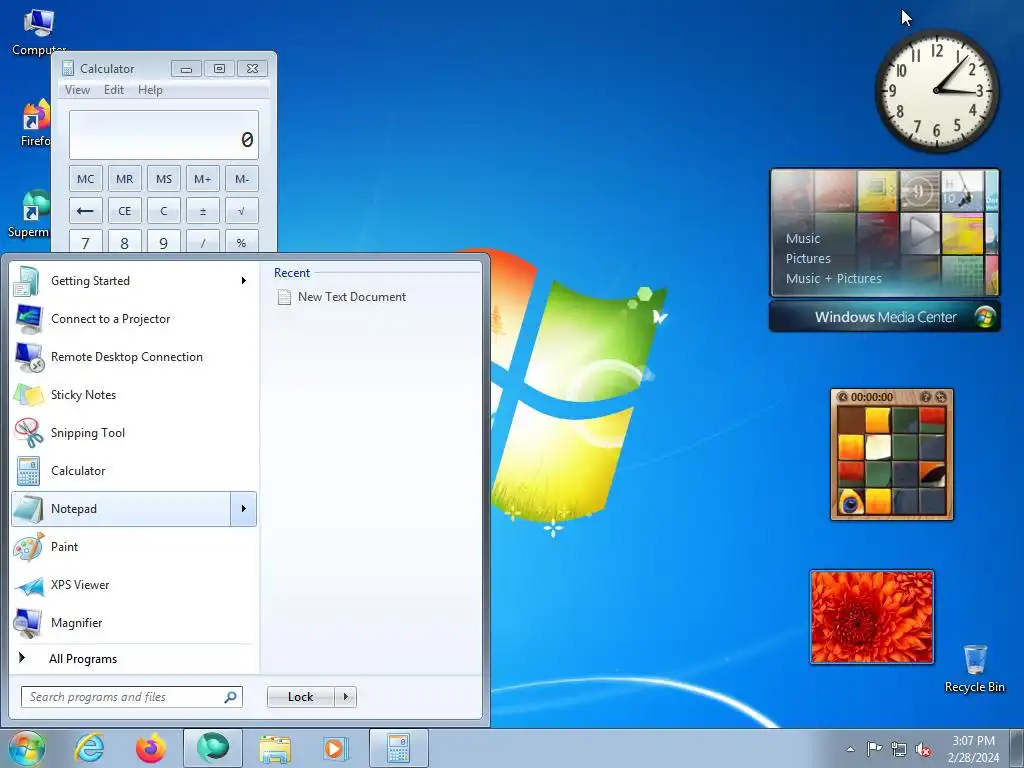Expand the Getting Started submenu arrow
This screenshot has width=1024, height=768.
(x=244, y=281)
